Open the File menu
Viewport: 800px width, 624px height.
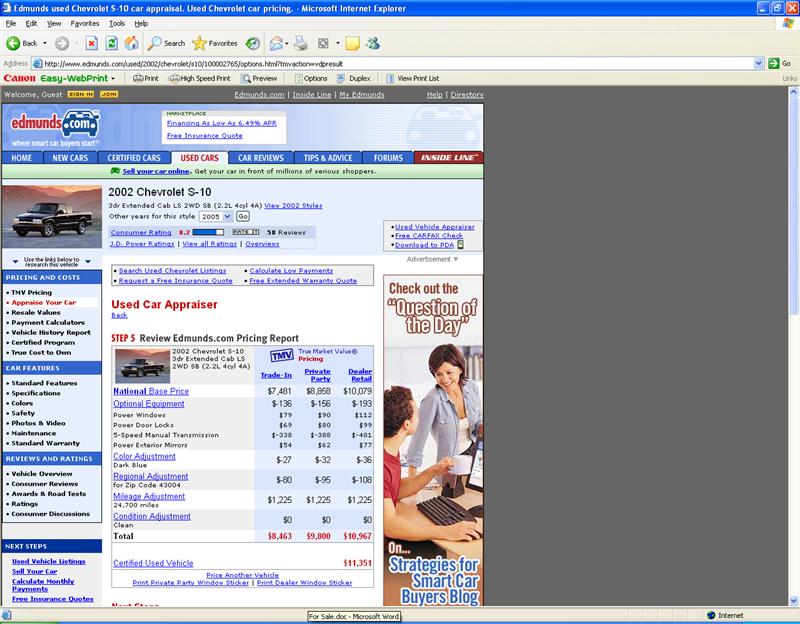(11, 23)
